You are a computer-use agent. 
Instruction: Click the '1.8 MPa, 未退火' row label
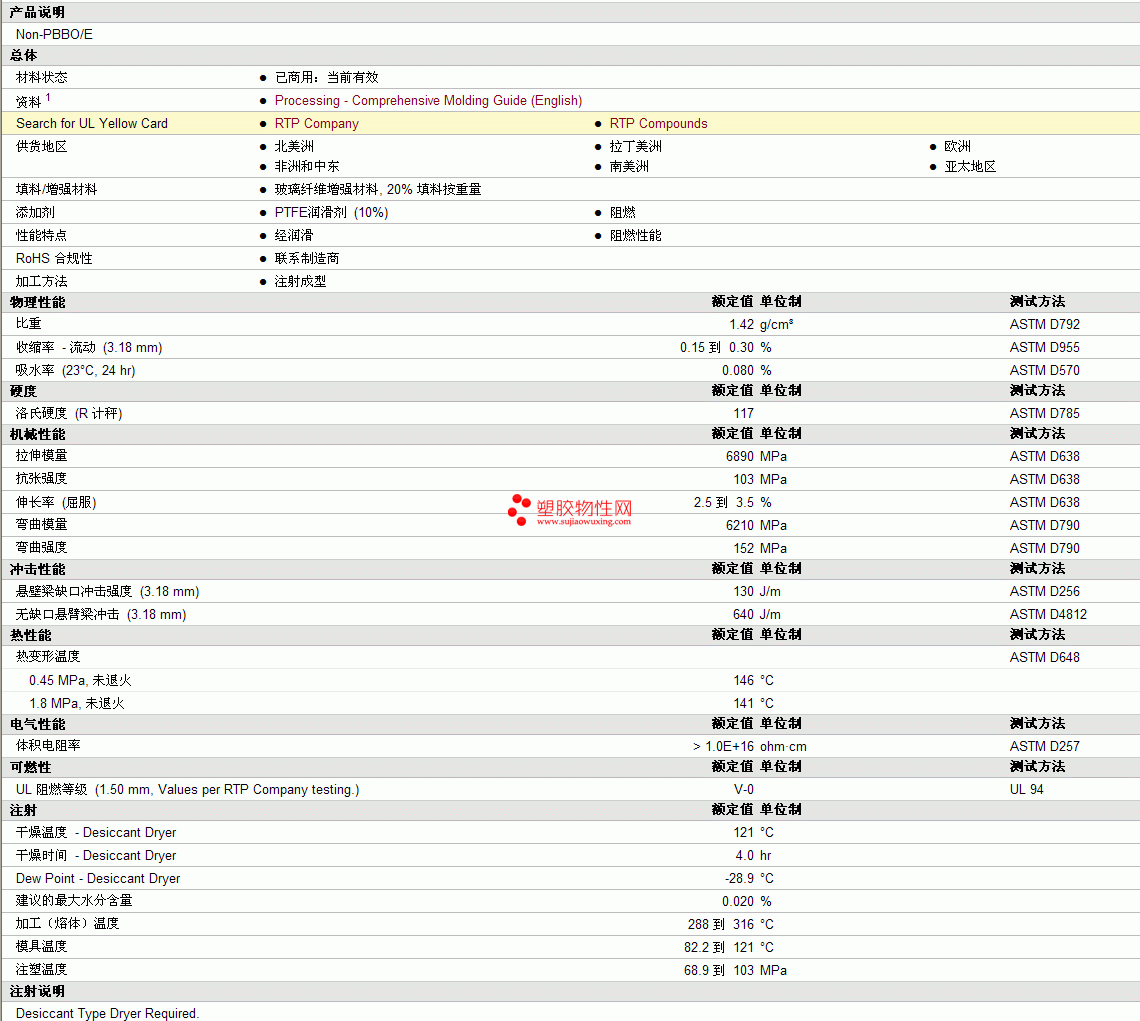coord(76,704)
